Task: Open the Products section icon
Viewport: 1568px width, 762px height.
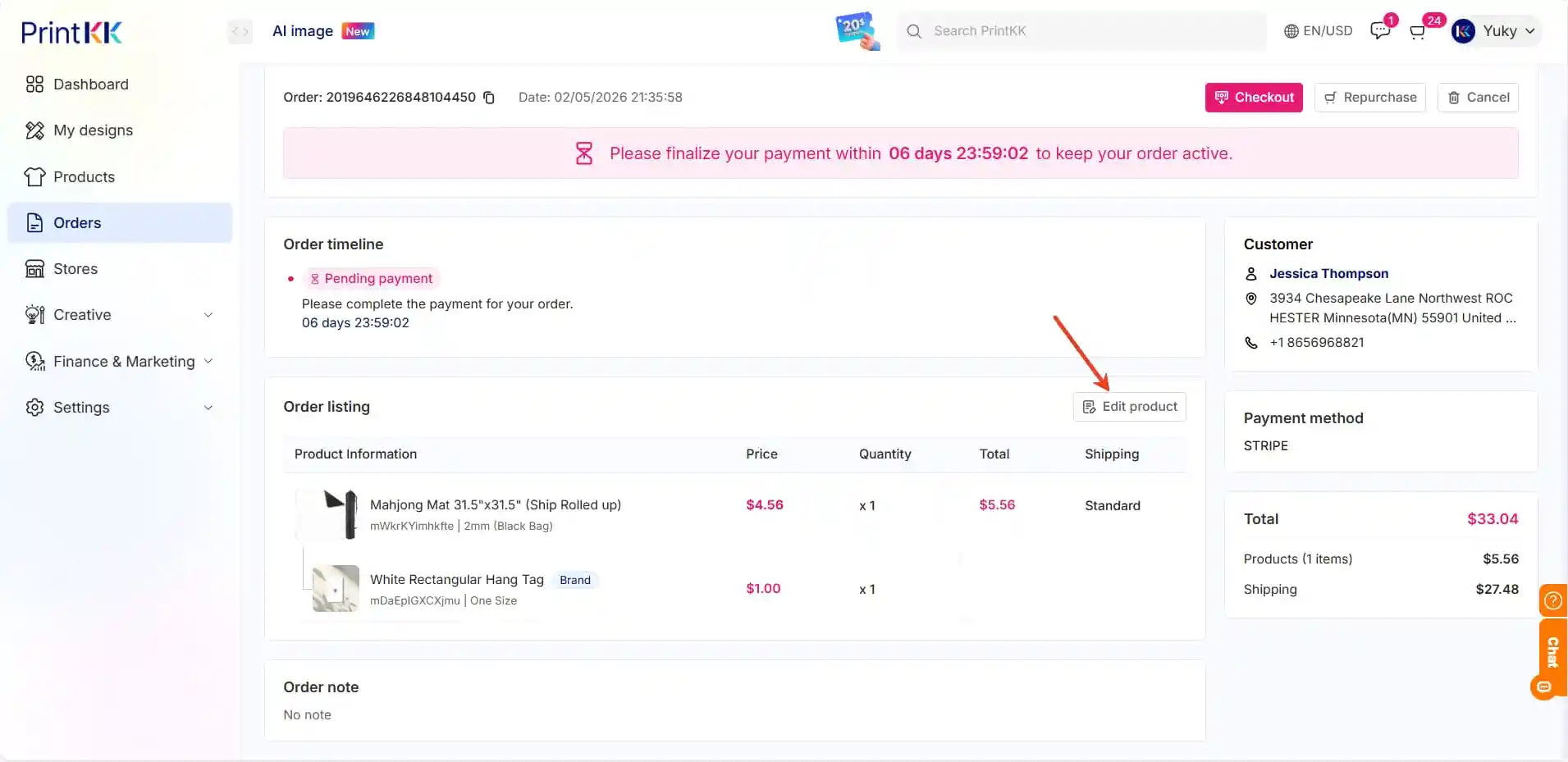Action: (x=34, y=176)
